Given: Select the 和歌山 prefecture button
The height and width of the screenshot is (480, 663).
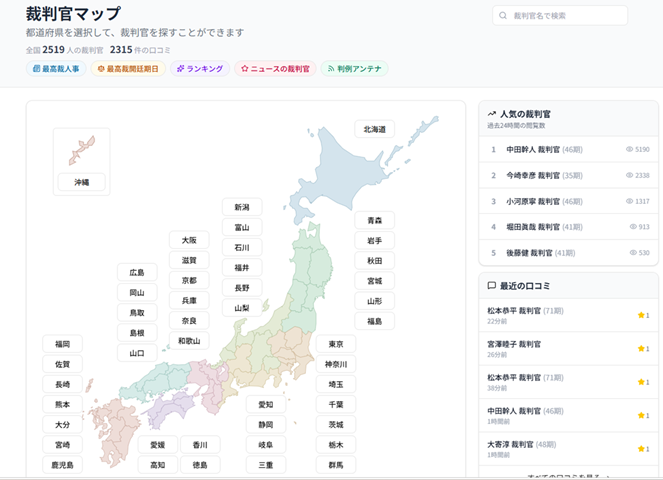Looking at the screenshot, I should [189, 341].
